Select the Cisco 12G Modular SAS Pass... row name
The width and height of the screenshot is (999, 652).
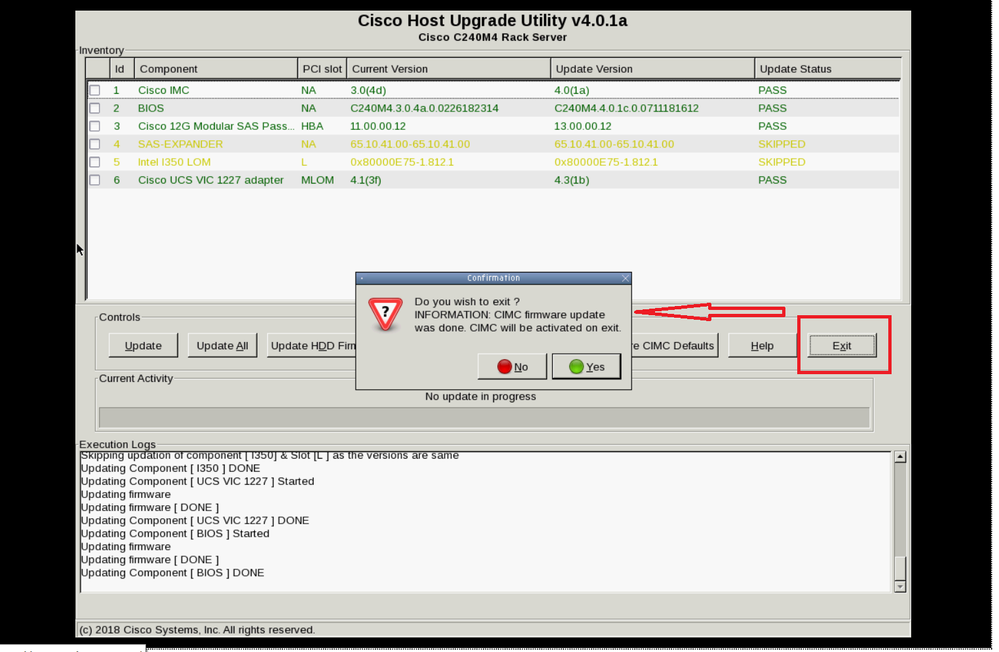[x=216, y=126]
